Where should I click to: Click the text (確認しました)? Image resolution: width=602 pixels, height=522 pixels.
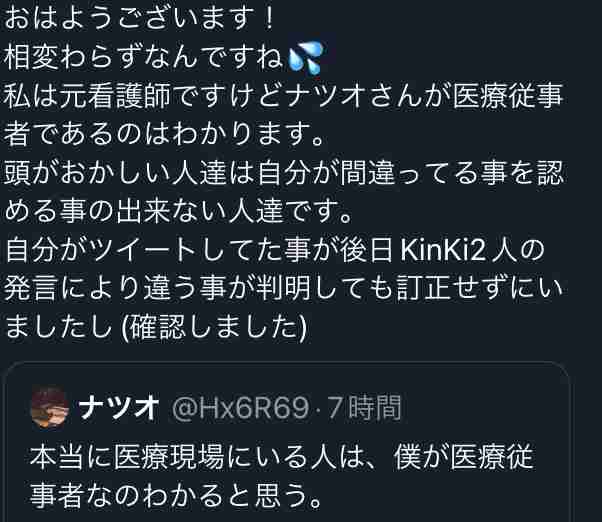point(213,327)
